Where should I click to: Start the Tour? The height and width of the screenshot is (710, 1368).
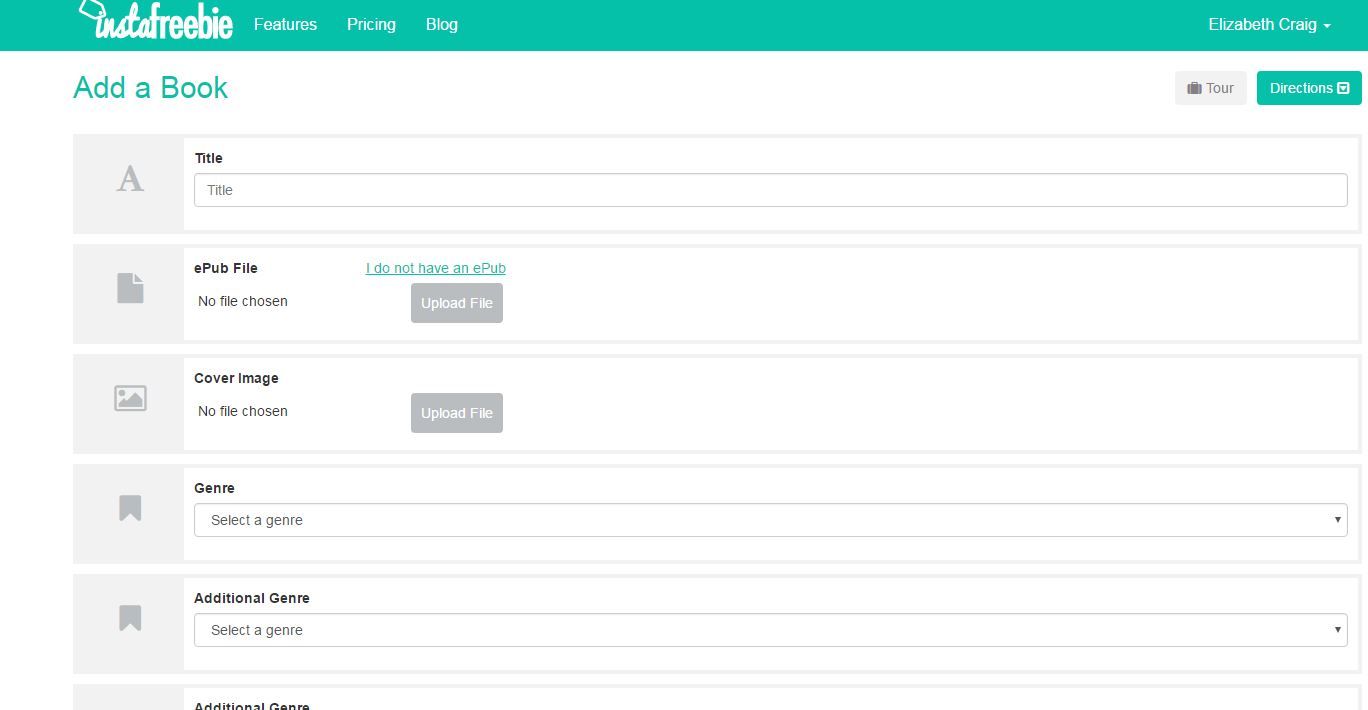1211,88
